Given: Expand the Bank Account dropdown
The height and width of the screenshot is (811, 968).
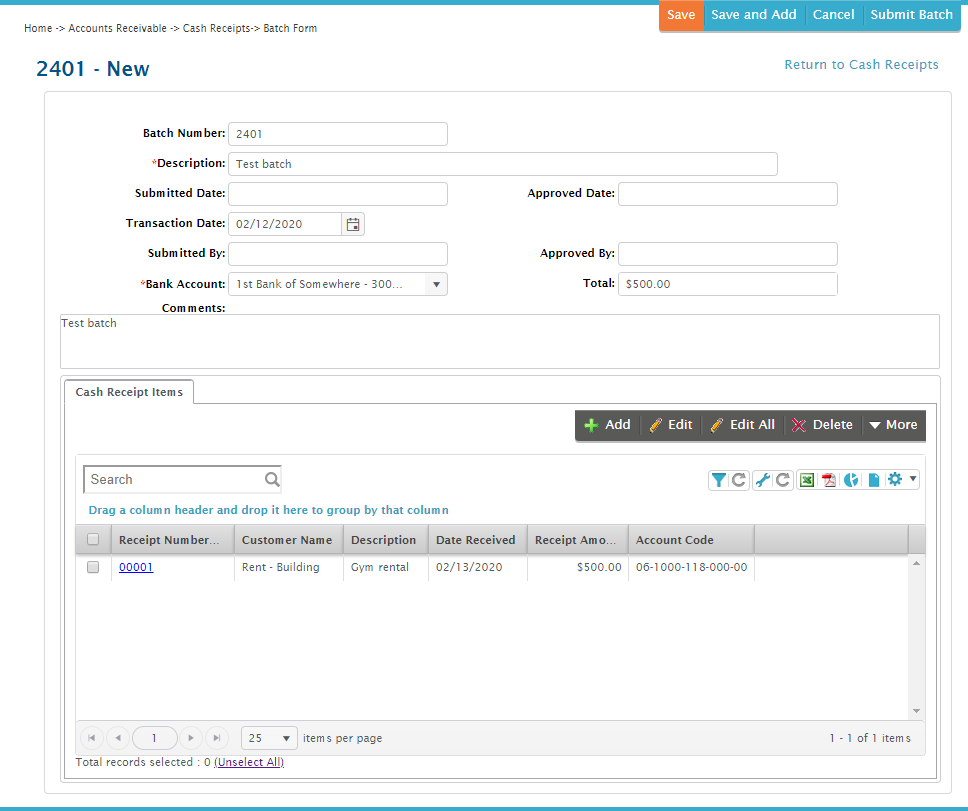Looking at the screenshot, I should click(436, 284).
